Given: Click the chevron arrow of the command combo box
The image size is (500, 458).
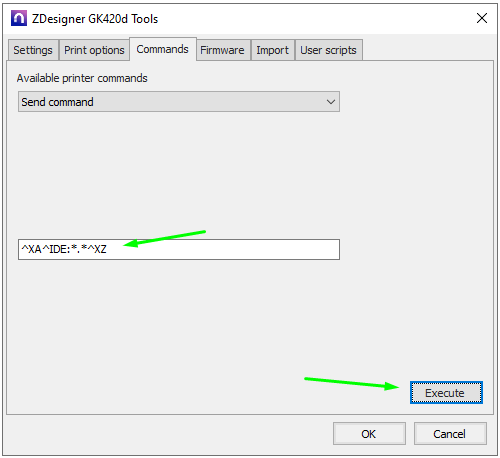Looking at the screenshot, I should pos(331,102).
